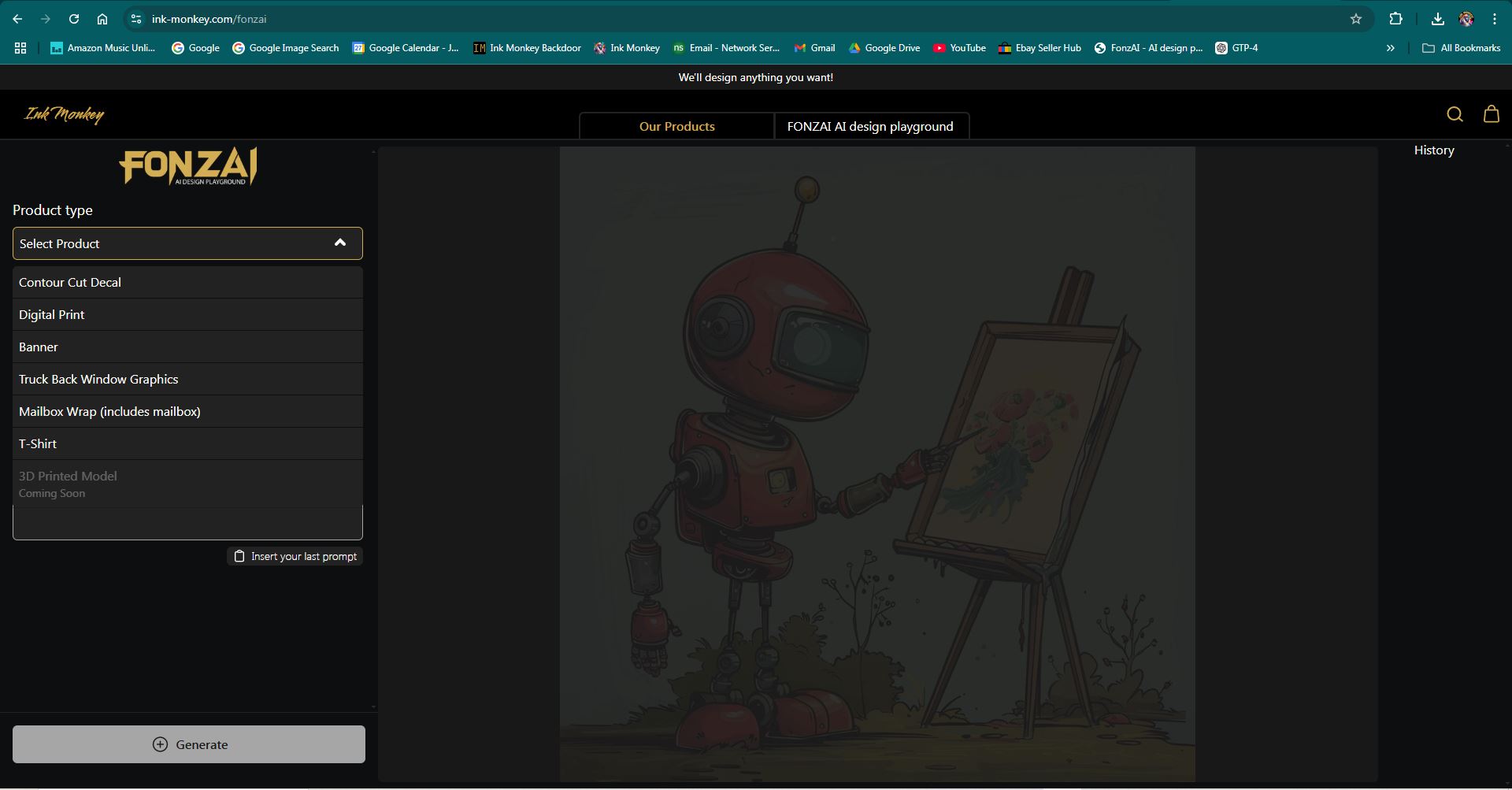The width and height of the screenshot is (1512, 790).
Task: Click the History panel heading
Action: coord(1434,150)
